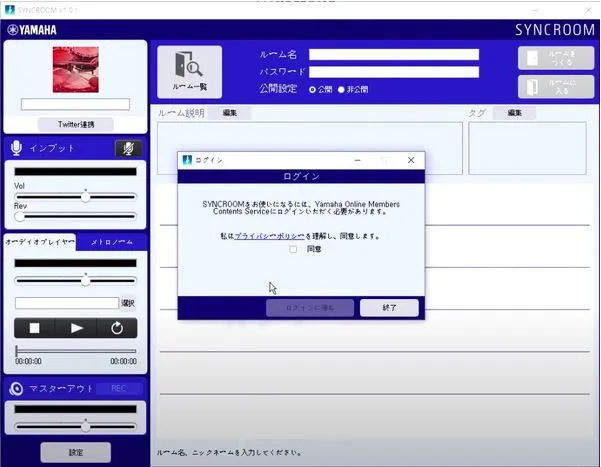Click the Twitter連携 button
This screenshot has width=601, height=467.
coord(76,124)
